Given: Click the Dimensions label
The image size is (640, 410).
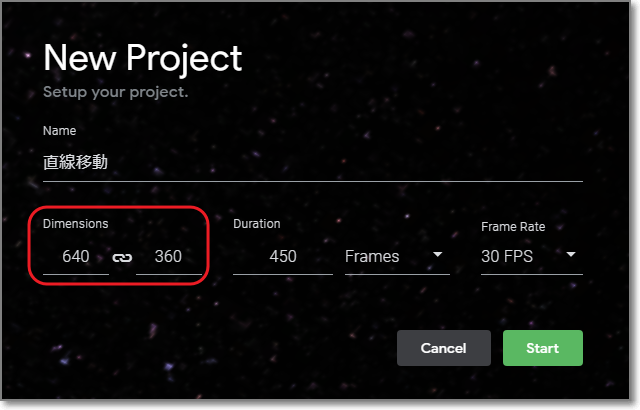Looking at the screenshot, I should coord(75,224).
